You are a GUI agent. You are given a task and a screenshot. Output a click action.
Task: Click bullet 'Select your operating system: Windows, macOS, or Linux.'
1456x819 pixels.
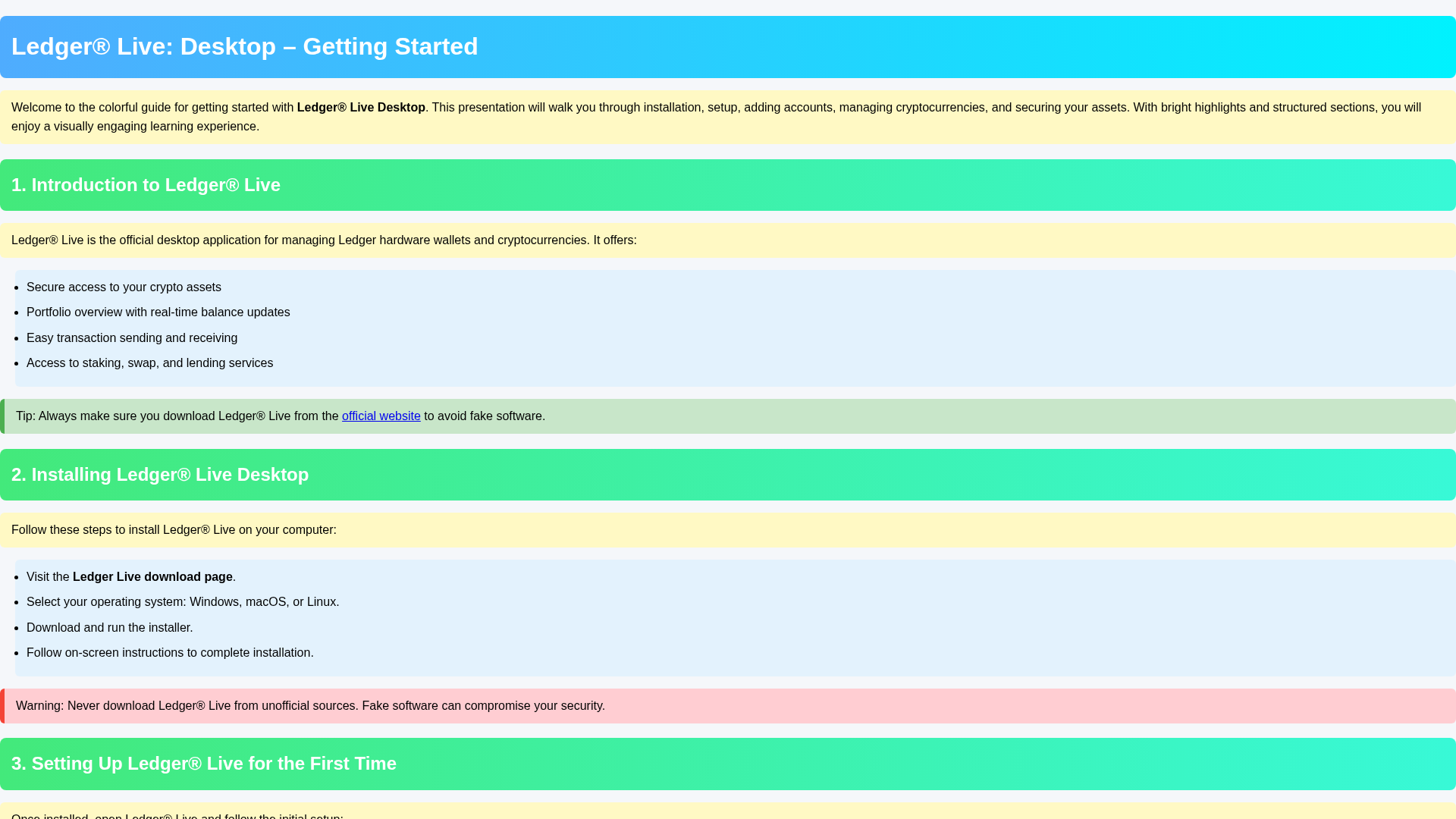[183, 602]
